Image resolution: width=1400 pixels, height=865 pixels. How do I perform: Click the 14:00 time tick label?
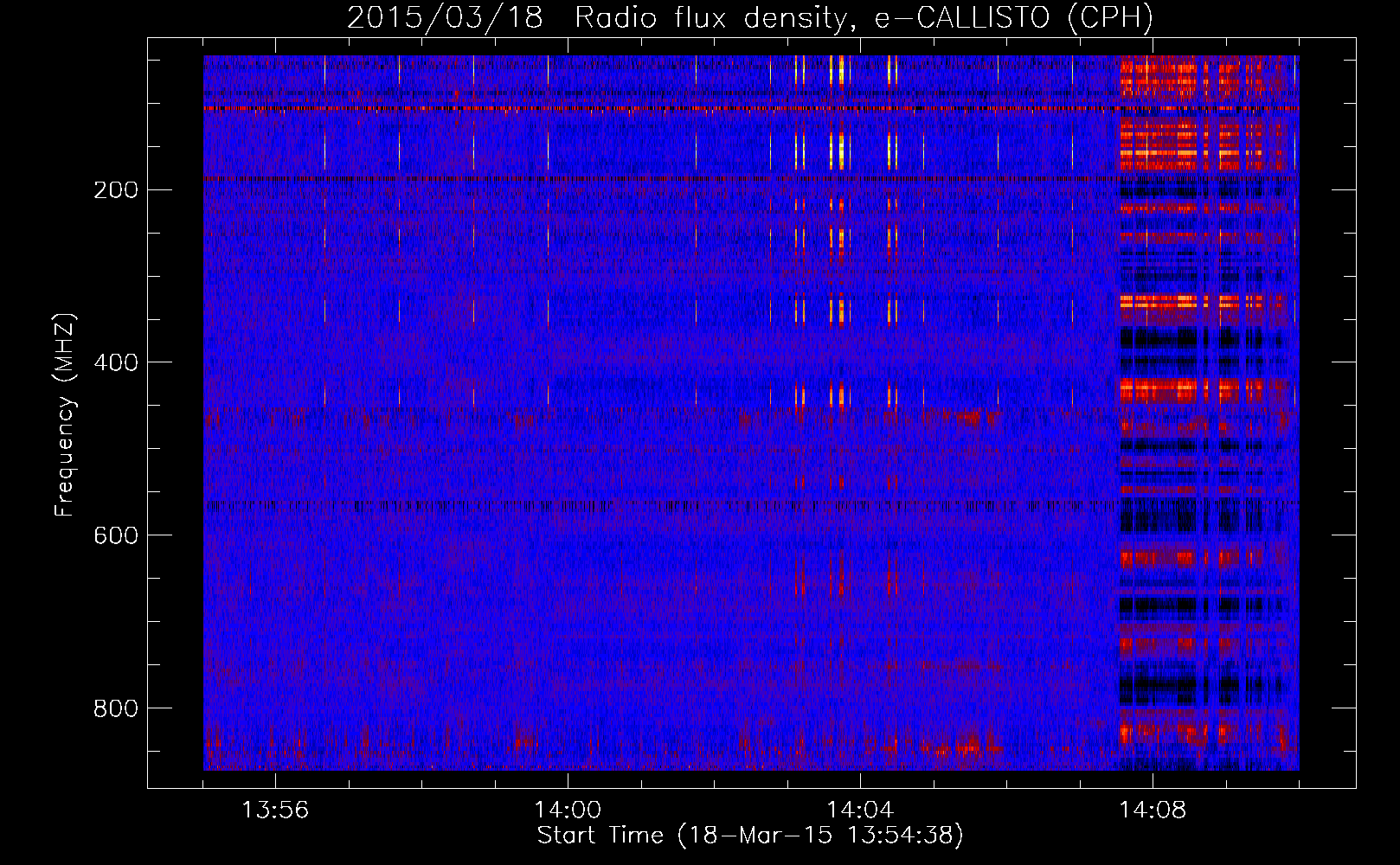pyautogui.click(x=568, y=811)
